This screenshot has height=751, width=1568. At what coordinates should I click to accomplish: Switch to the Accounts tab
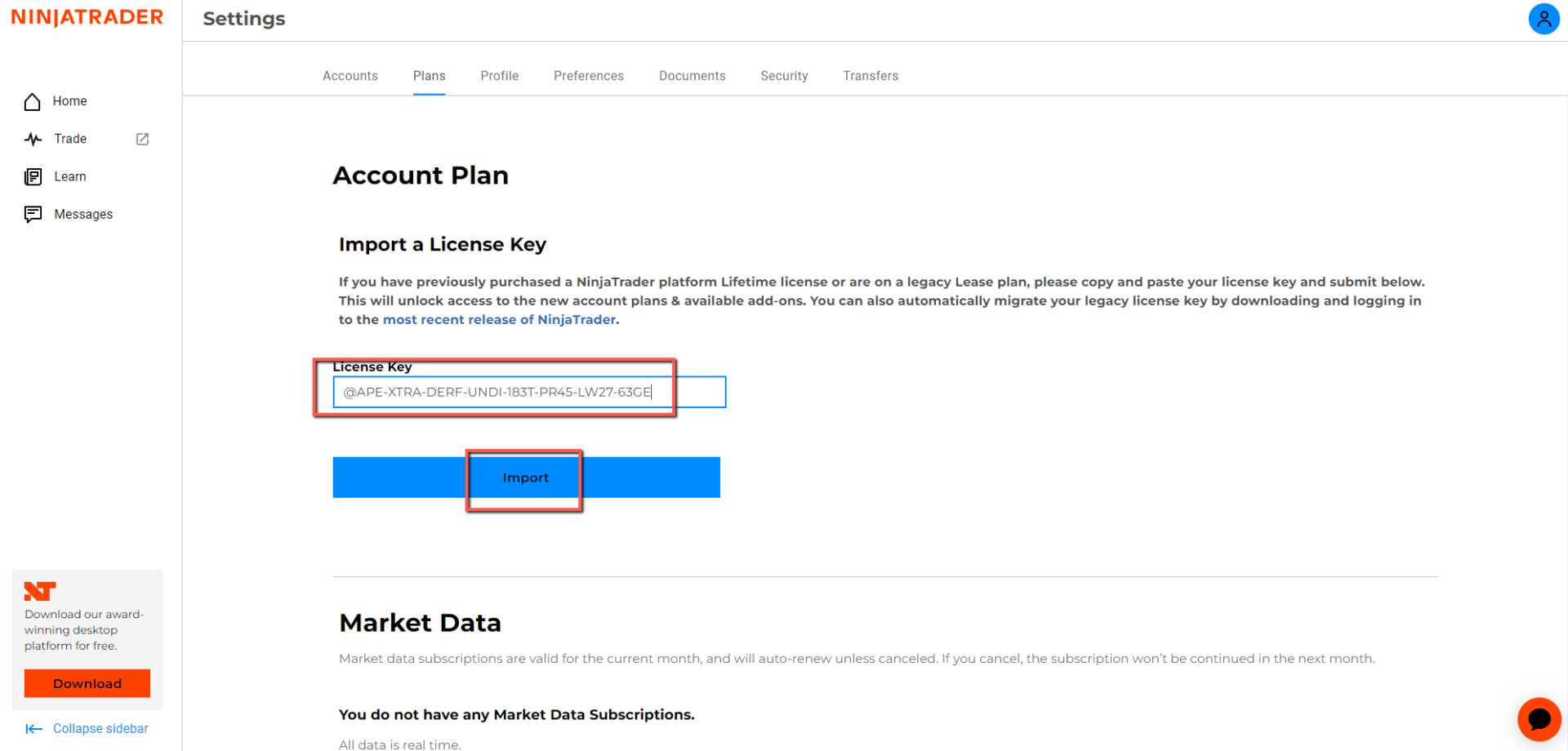click(x=350, y=76)
